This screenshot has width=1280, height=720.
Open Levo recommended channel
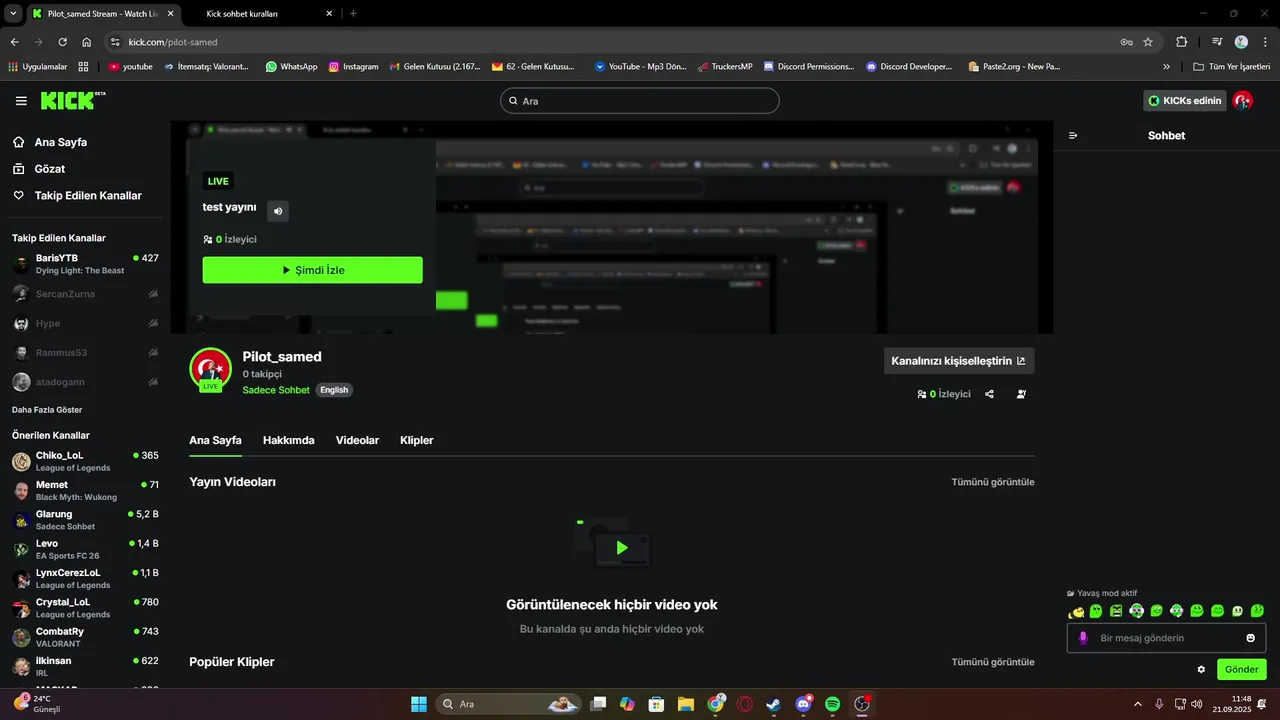click(85, 549)
